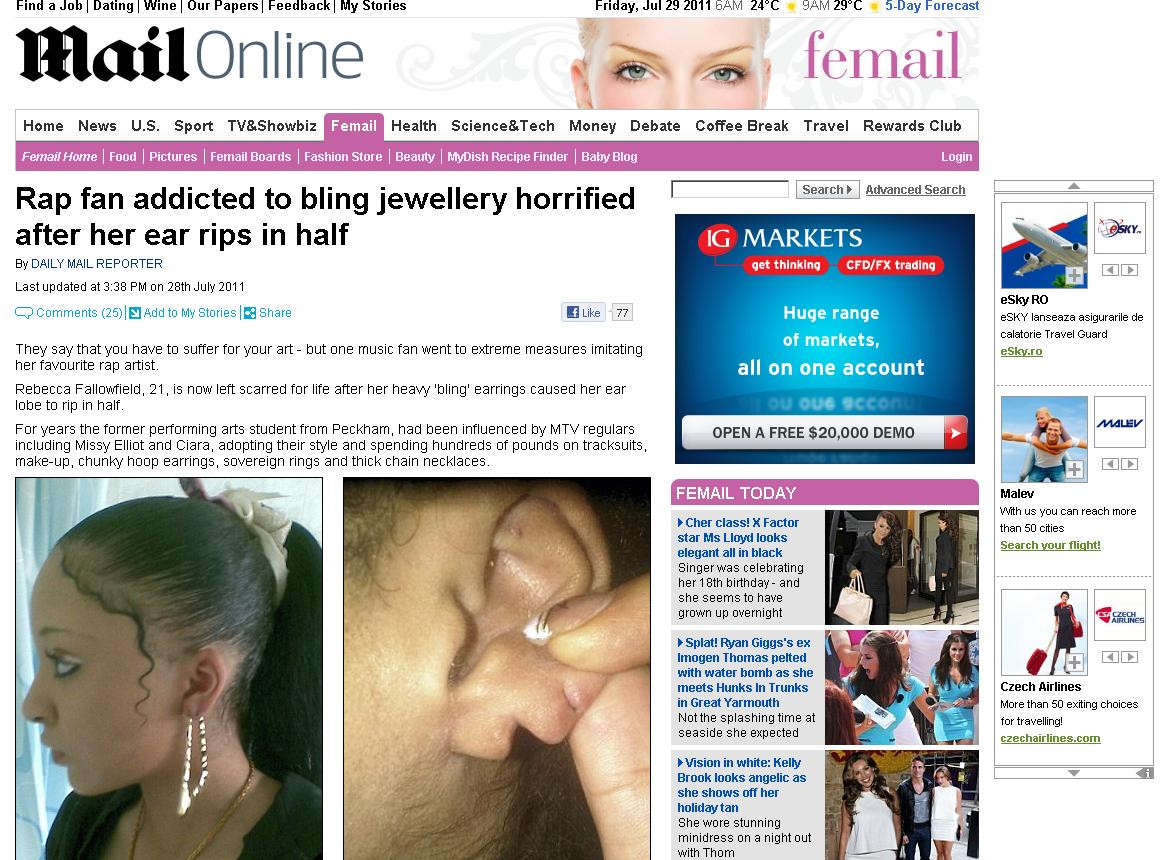This screenshot has width=1172, height=860.
Task: Expand the eSky RO ad plus icon
Action: (x=1074, y=276)
